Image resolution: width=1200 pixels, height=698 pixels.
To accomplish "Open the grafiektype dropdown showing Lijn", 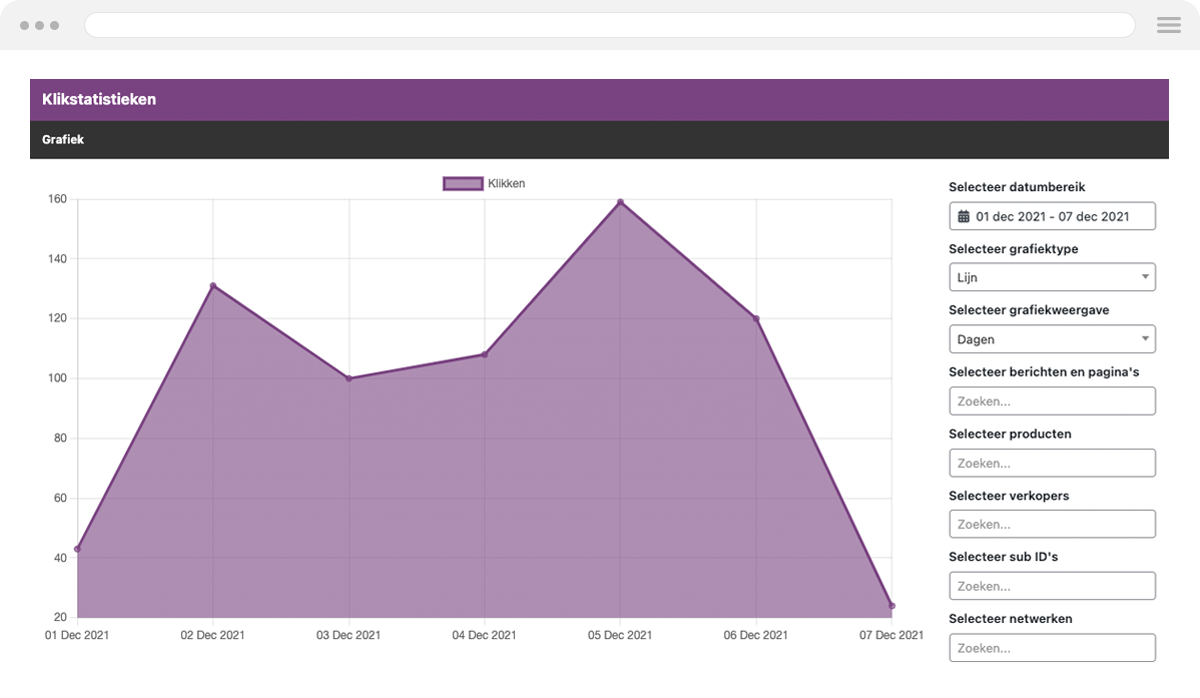I will (x=1052, y=277).
